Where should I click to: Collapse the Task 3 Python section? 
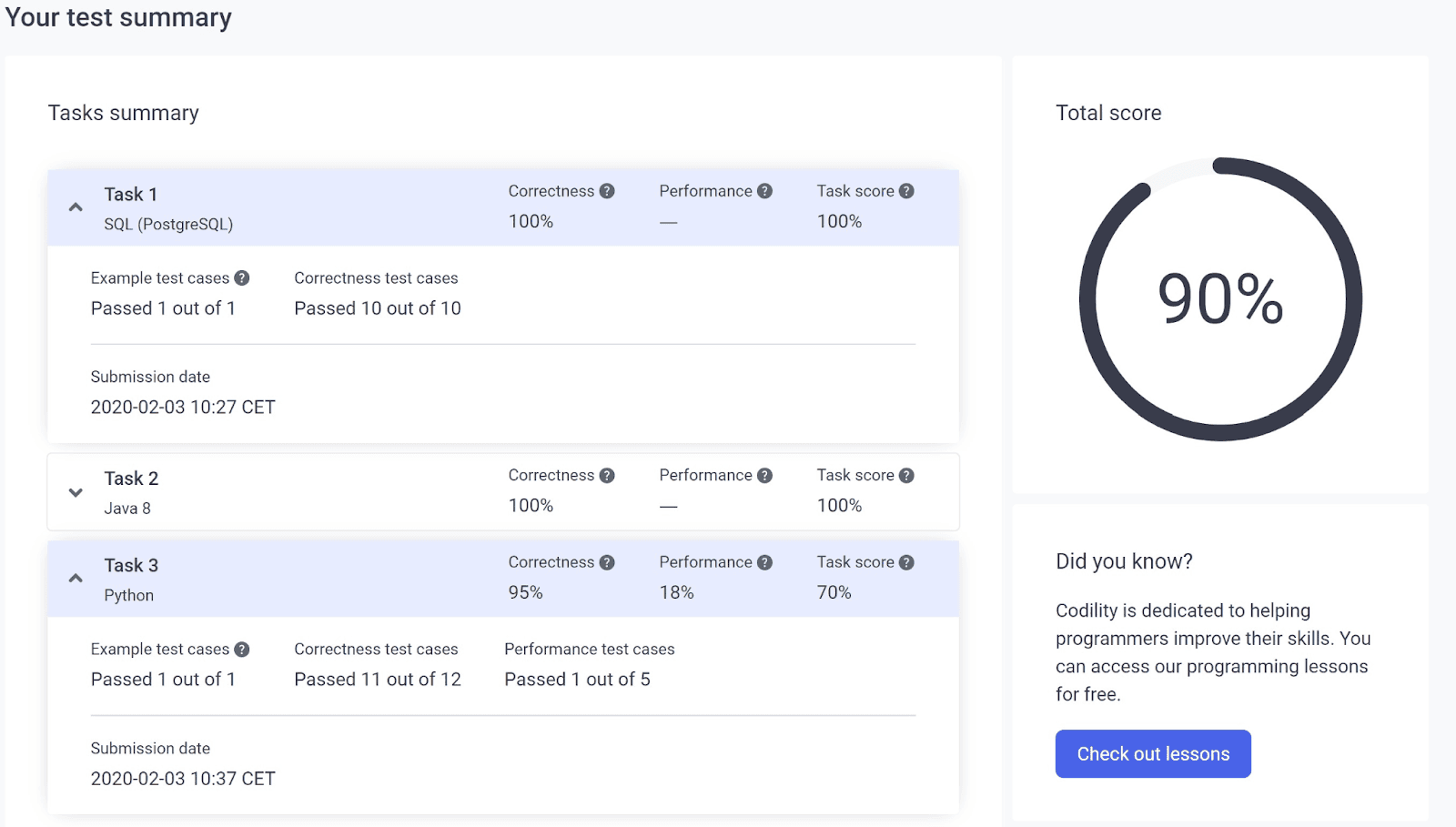[x=76, y=579]
